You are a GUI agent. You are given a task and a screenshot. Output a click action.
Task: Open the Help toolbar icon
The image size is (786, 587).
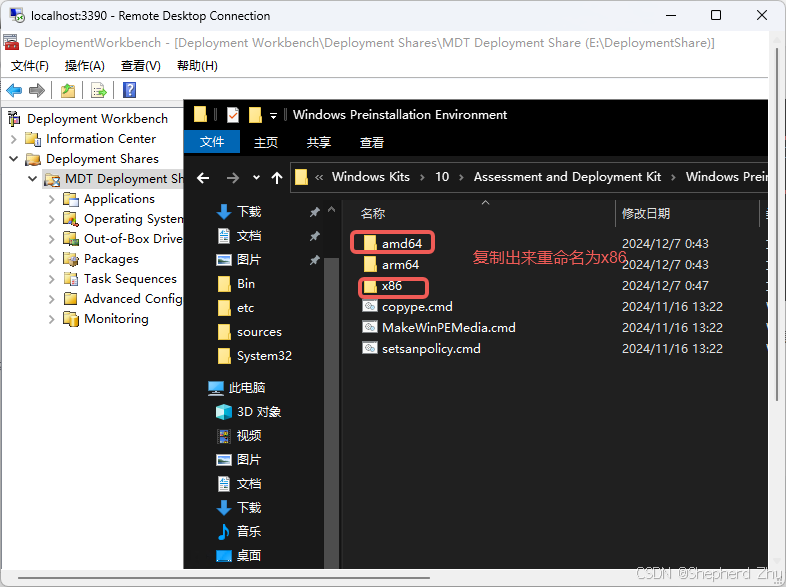(129, 90)
